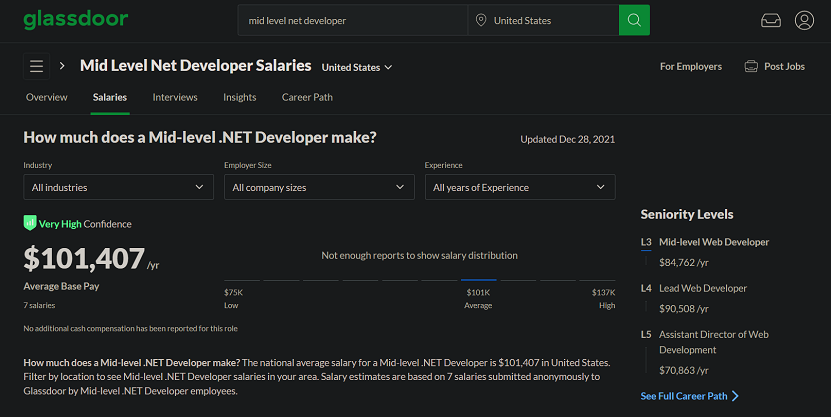The image size is (831, 417).
Task: Open Lead Web Developer seniority level
Action: (703, 288)
